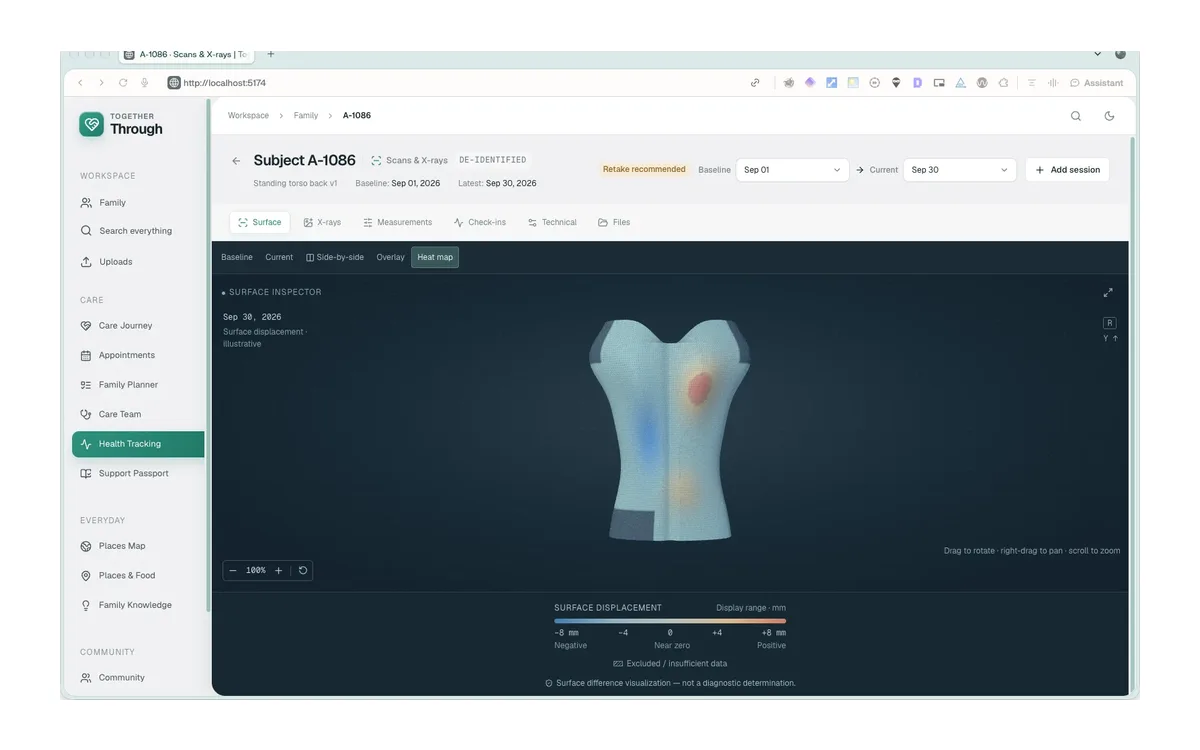Open Support Passport in the sidebar
The width and height of the screenshot is (1200, 750).
138,473
